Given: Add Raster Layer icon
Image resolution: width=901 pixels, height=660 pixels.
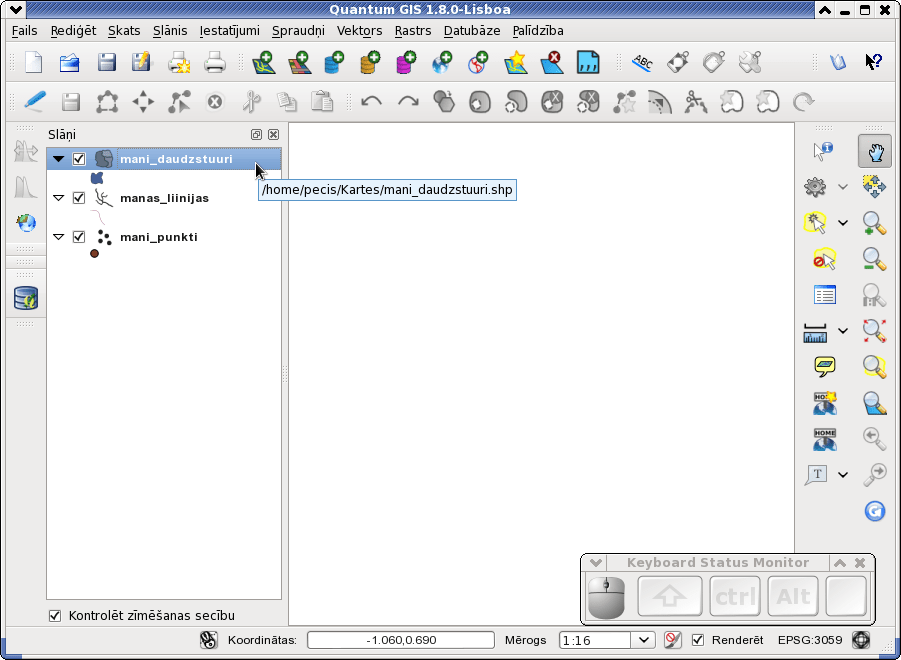Looking at the screenshot, I should [x=299, y=62].
